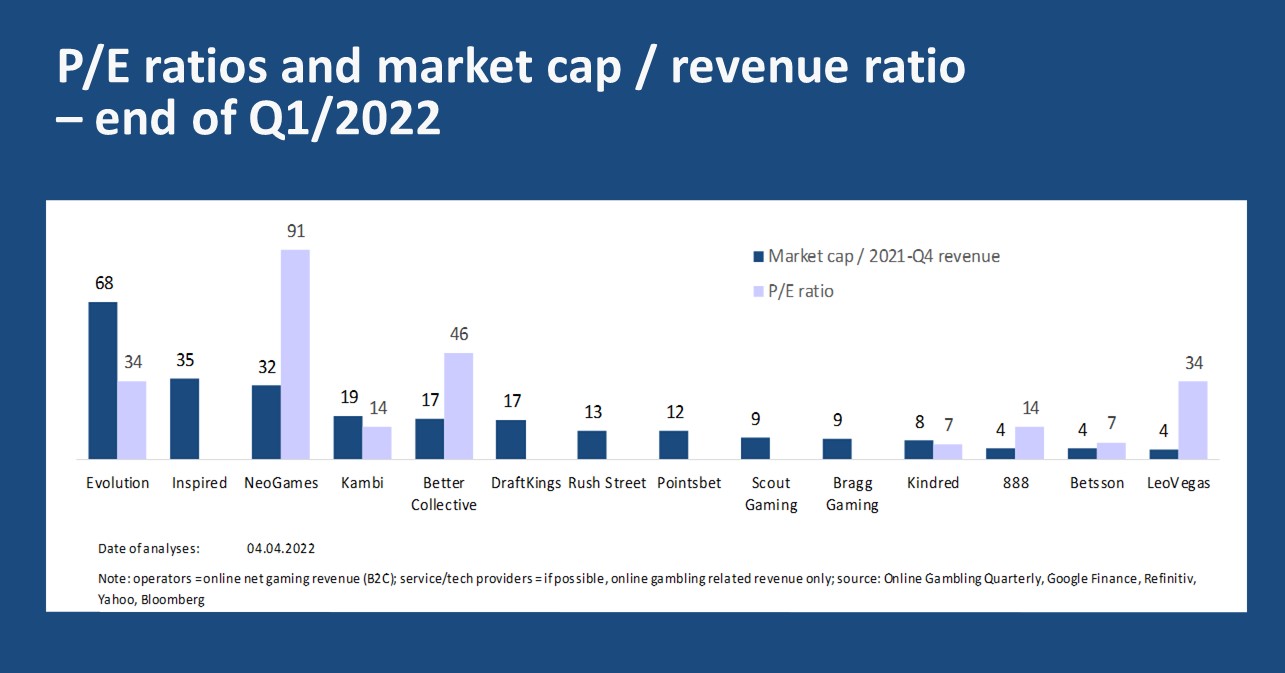This screenshot has height=673, width=1285.
Task: Select the Betsson axis label
Action: (1096, 483)
